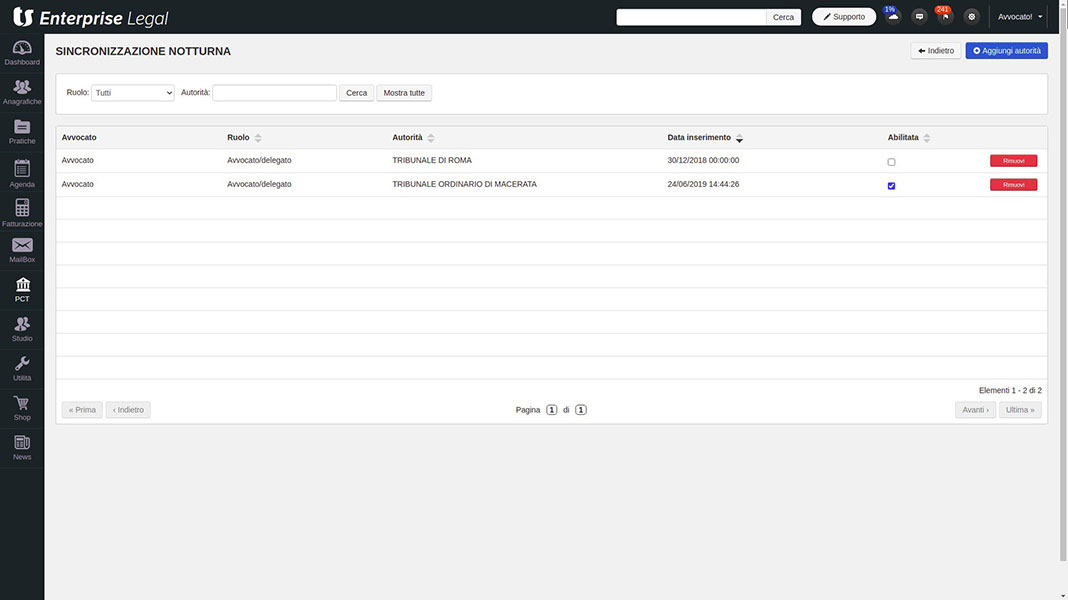The image size is (1068, 600).
Task: Sort table by Autorità column arrows
Action: click(x=431, y=138)
